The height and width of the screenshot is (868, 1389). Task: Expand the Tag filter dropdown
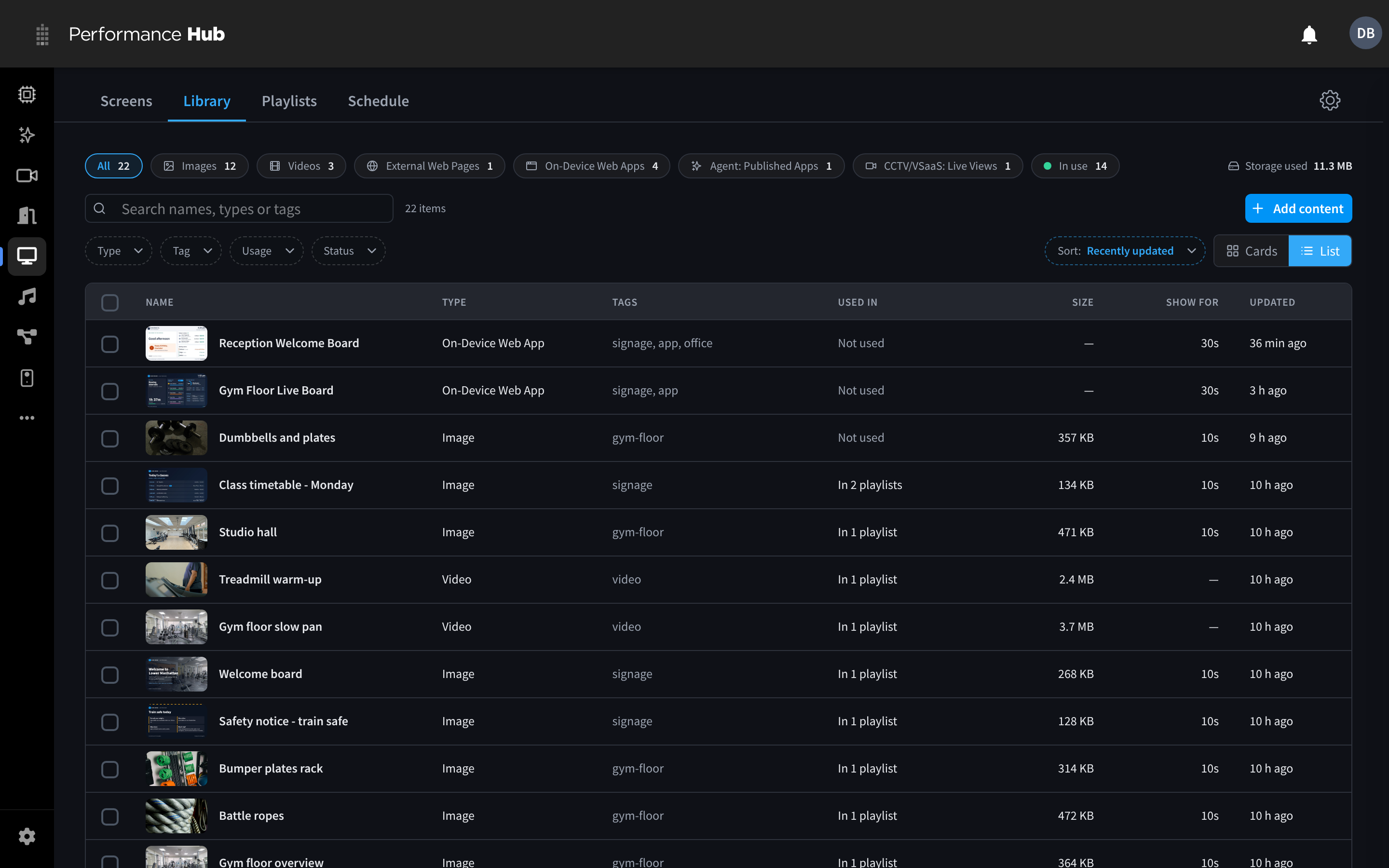point(191,251)
